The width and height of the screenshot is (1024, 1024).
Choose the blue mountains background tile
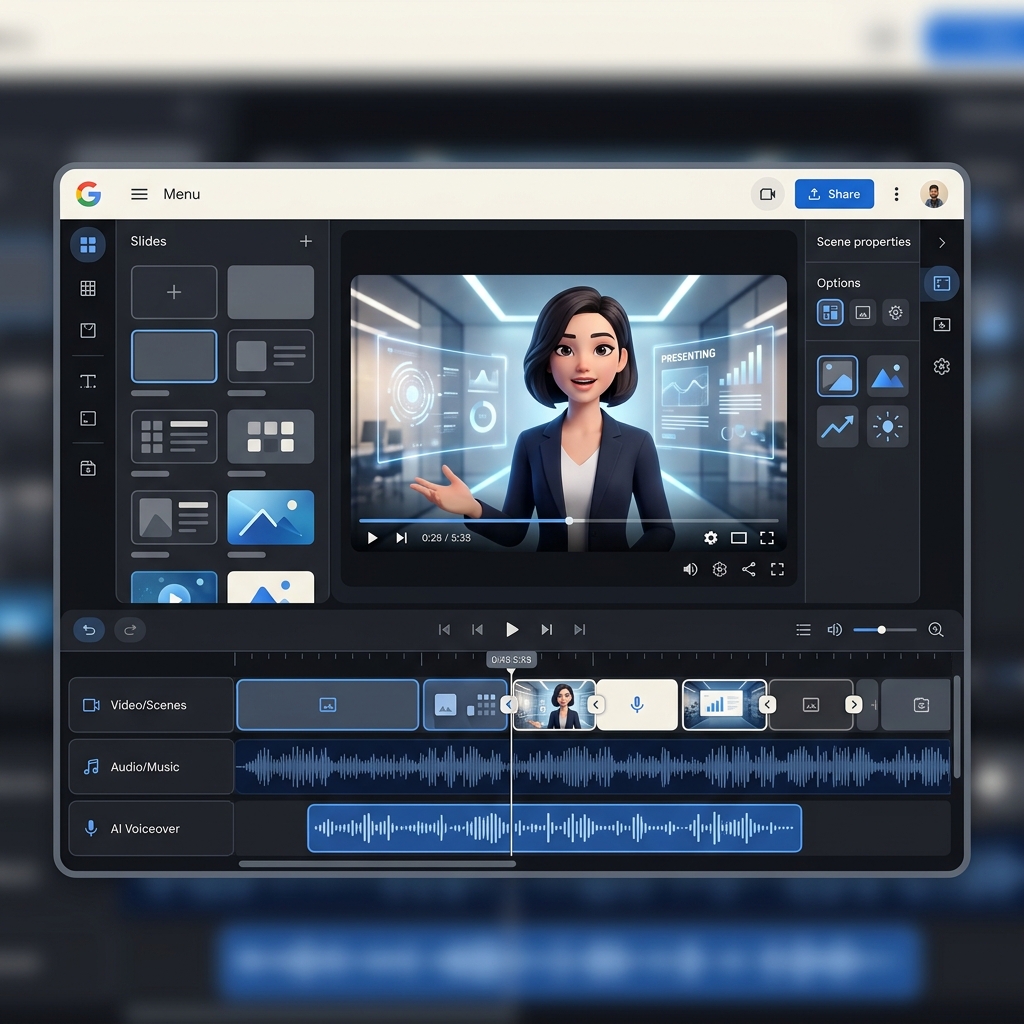(x=888, y=376)
